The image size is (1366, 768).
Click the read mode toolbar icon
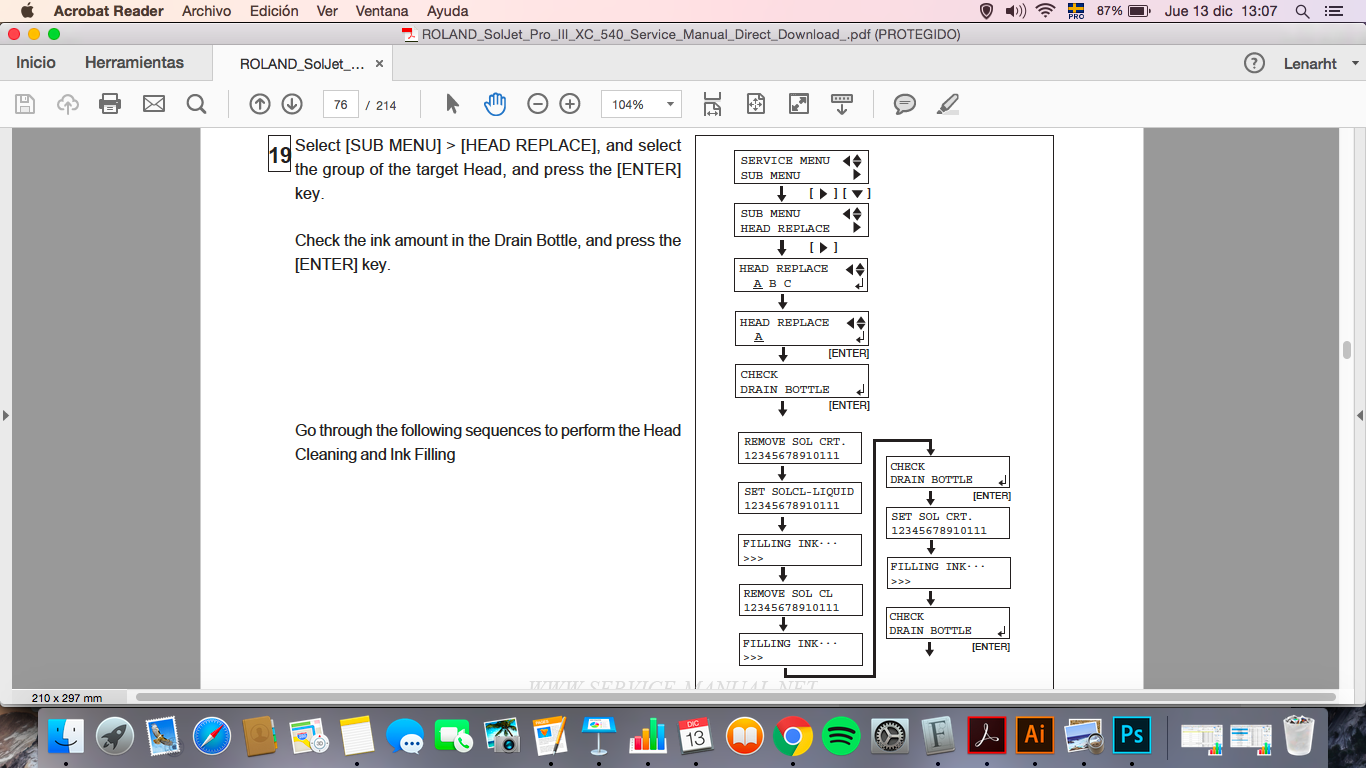[x=842, y=104]
